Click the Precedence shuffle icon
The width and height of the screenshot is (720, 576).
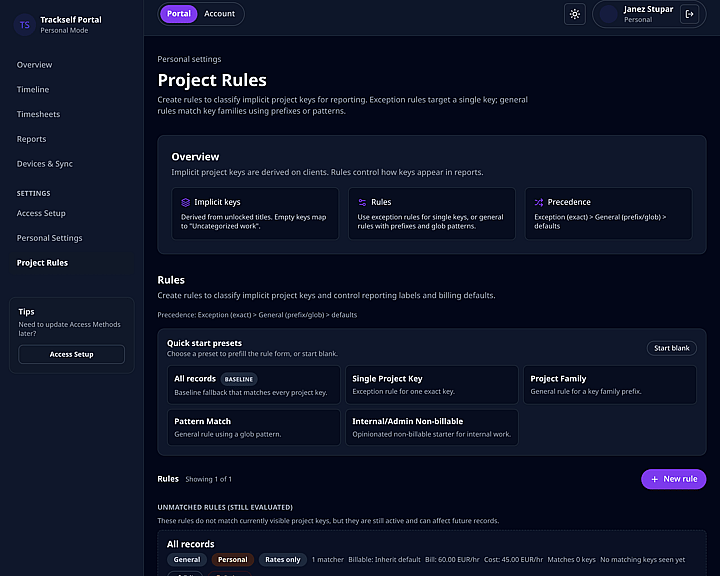point(539,202)
